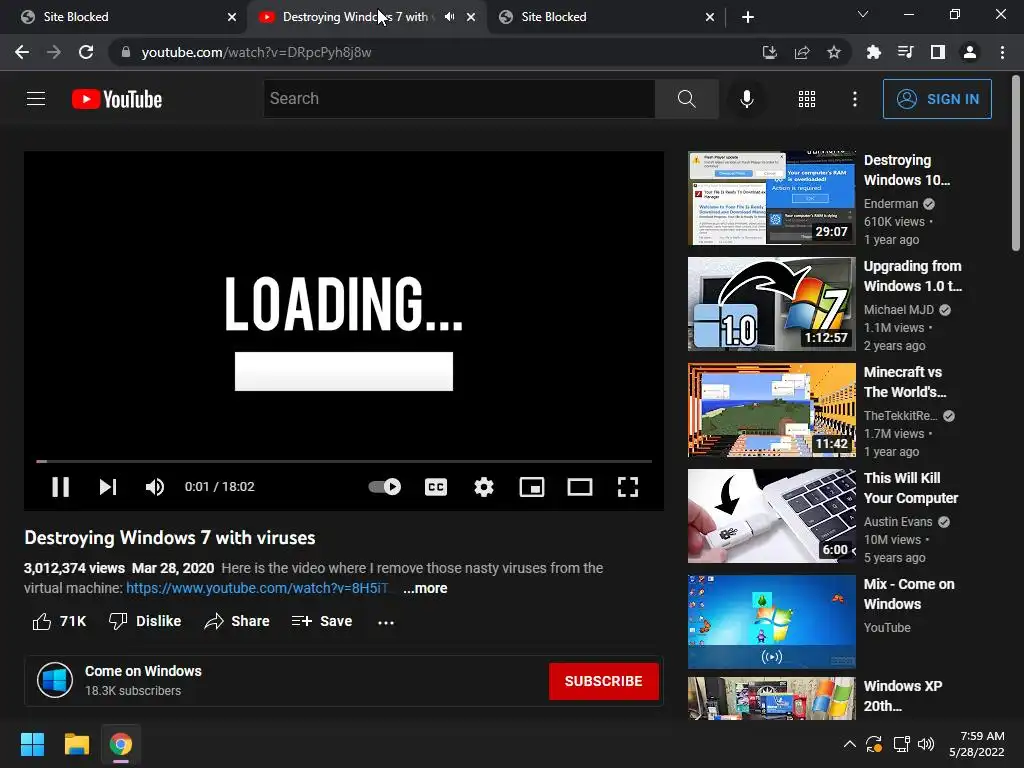
Task: Open the player settings gear
Action: 484,487
